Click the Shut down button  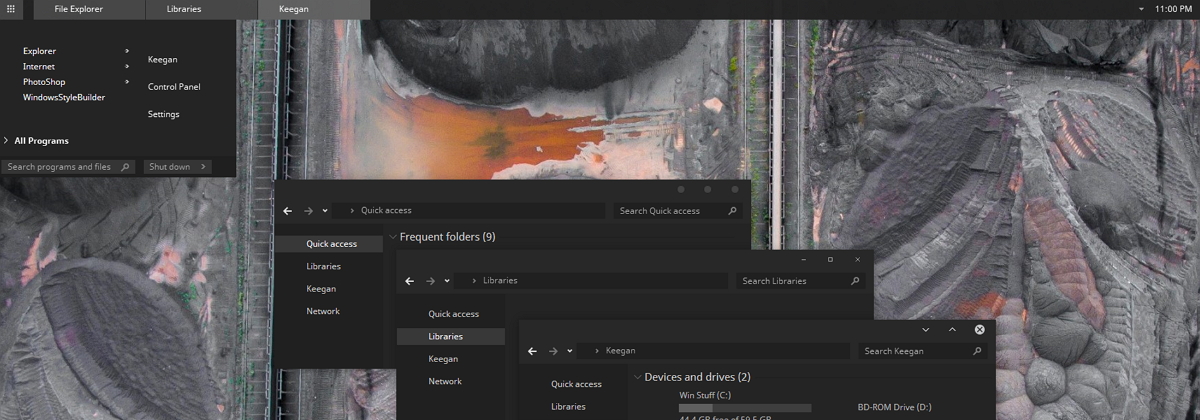pyautogui.click(x=171, y=167)
